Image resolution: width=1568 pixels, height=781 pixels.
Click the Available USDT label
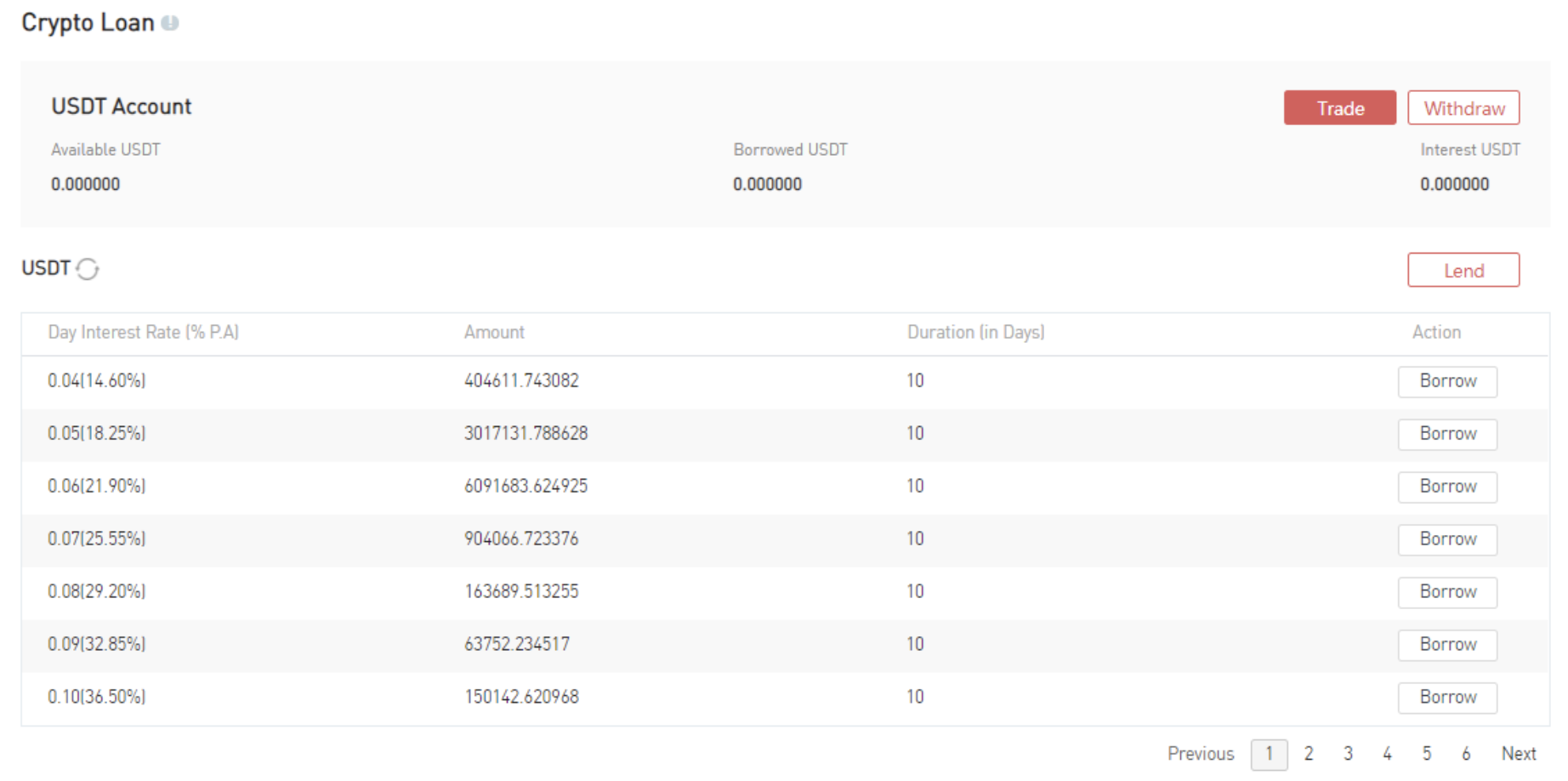tap(105, 150)
